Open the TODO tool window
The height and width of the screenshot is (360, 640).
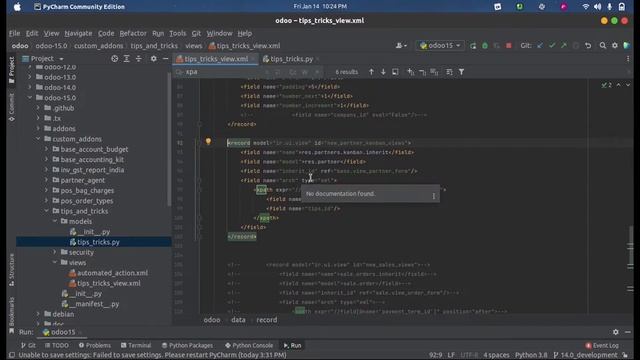point(57,345)
